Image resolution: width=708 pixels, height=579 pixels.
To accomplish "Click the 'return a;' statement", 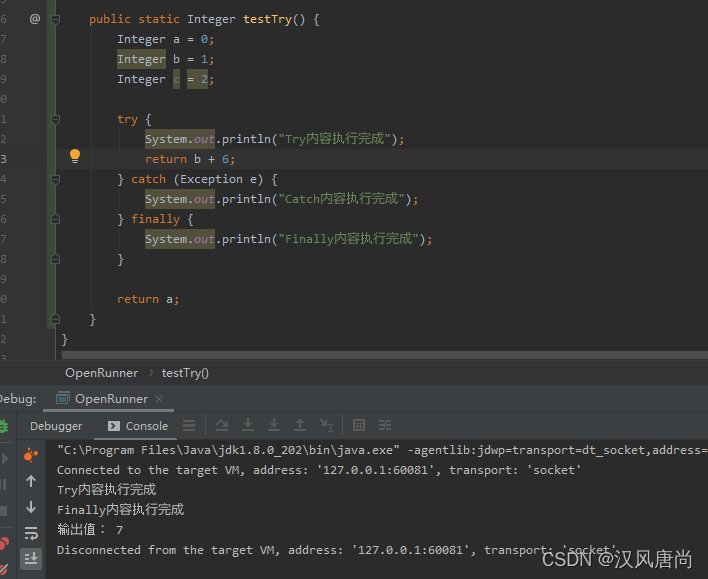I will tap(148, 299).
